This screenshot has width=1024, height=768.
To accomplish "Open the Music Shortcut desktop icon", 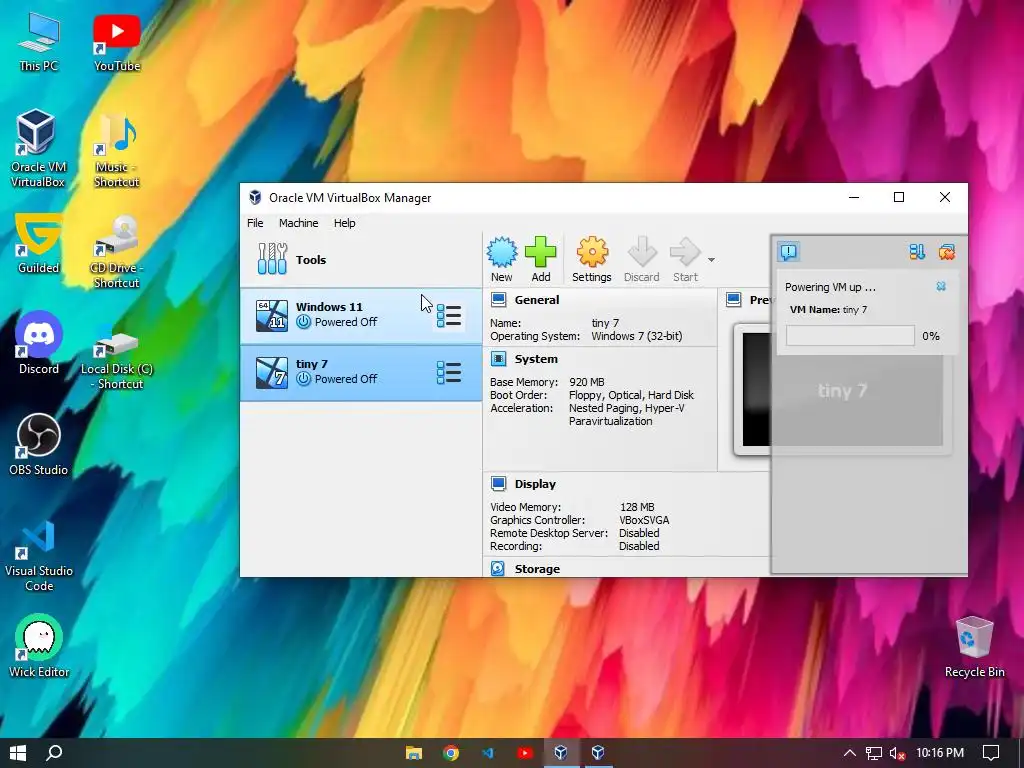I will tap(117, 150).
